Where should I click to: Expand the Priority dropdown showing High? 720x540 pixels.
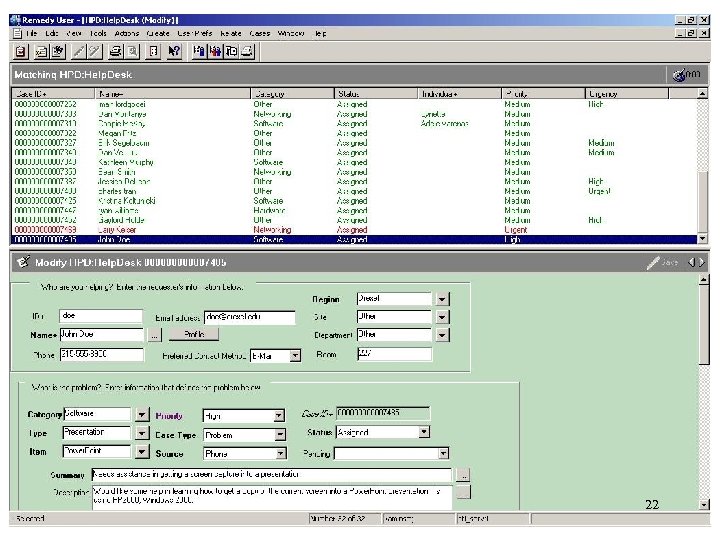[x=280, y=416]
